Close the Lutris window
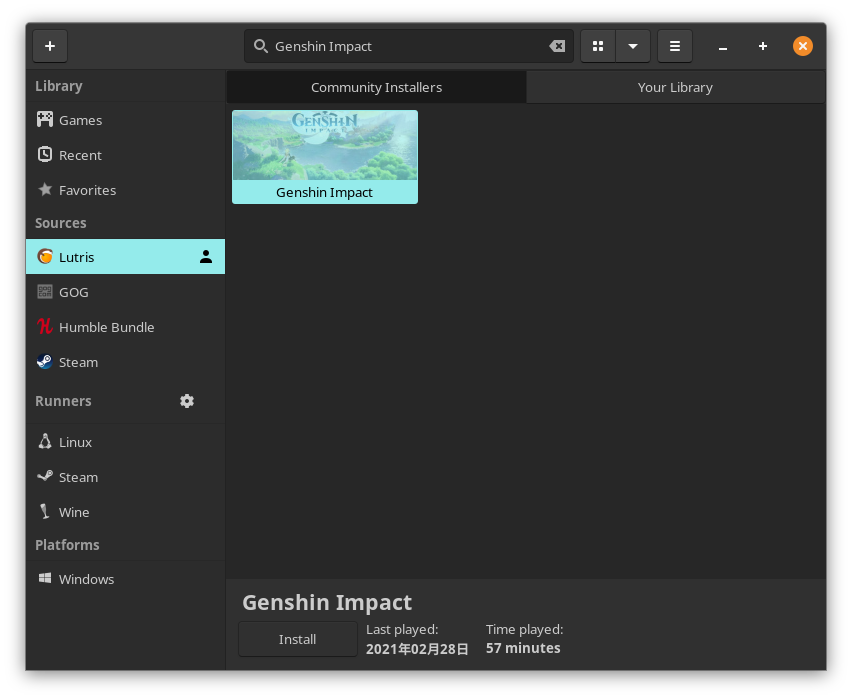Screen dimensions: 852x699 803,46
